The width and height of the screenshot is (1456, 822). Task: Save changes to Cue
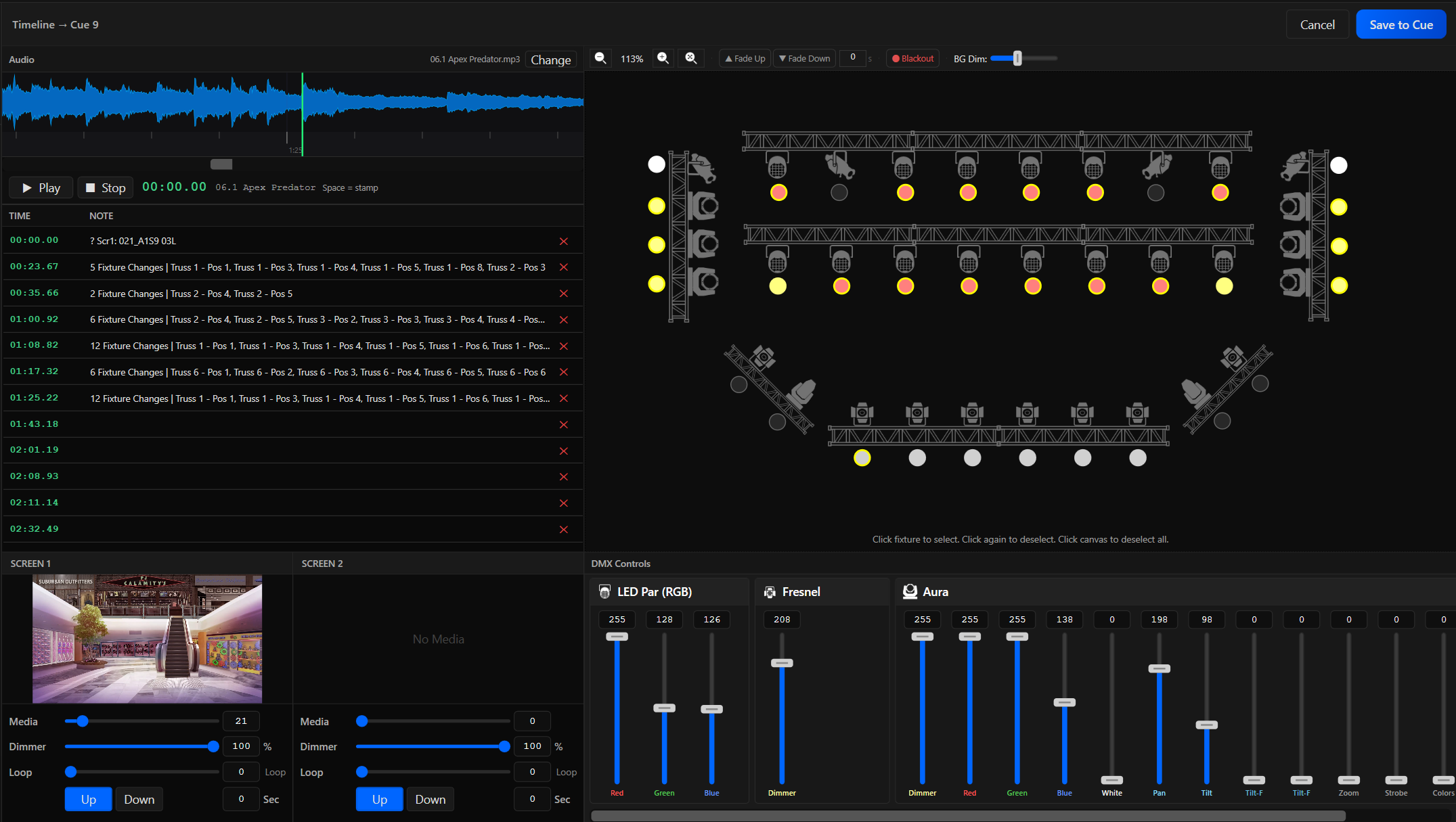click(1400, 25)
